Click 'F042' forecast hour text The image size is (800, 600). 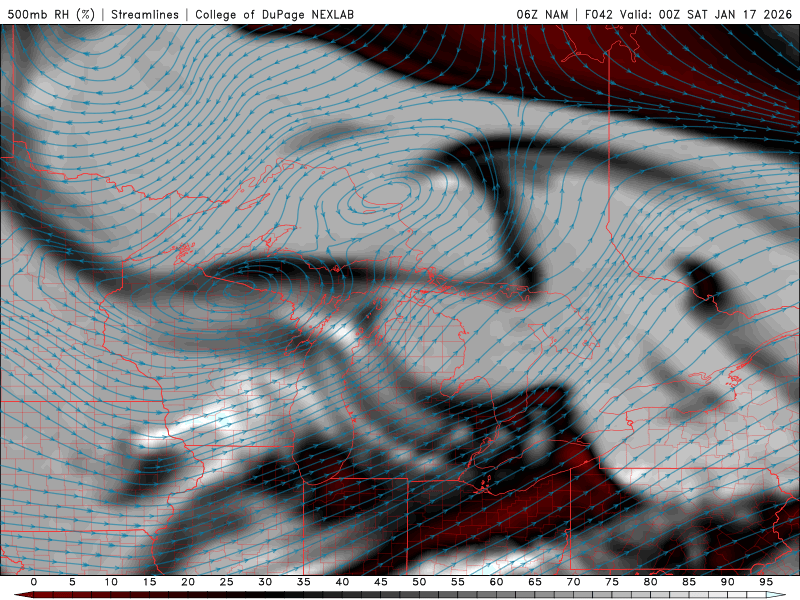[599, 15]
